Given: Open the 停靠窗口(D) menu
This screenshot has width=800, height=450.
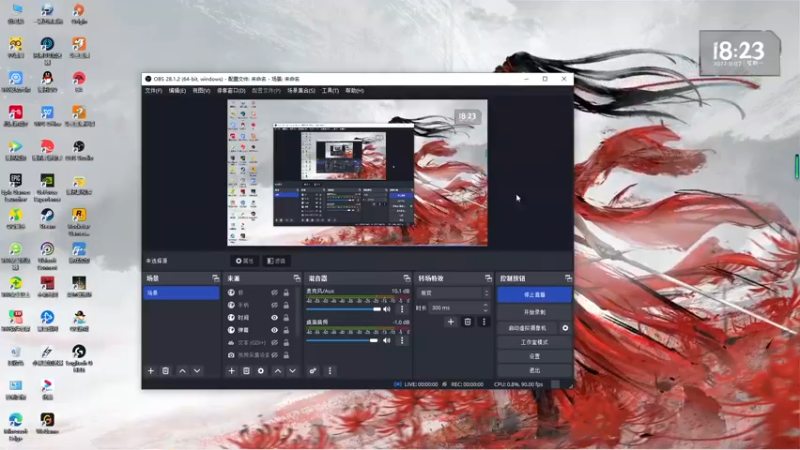Looking at the screenshot, I should click(231, 91).
